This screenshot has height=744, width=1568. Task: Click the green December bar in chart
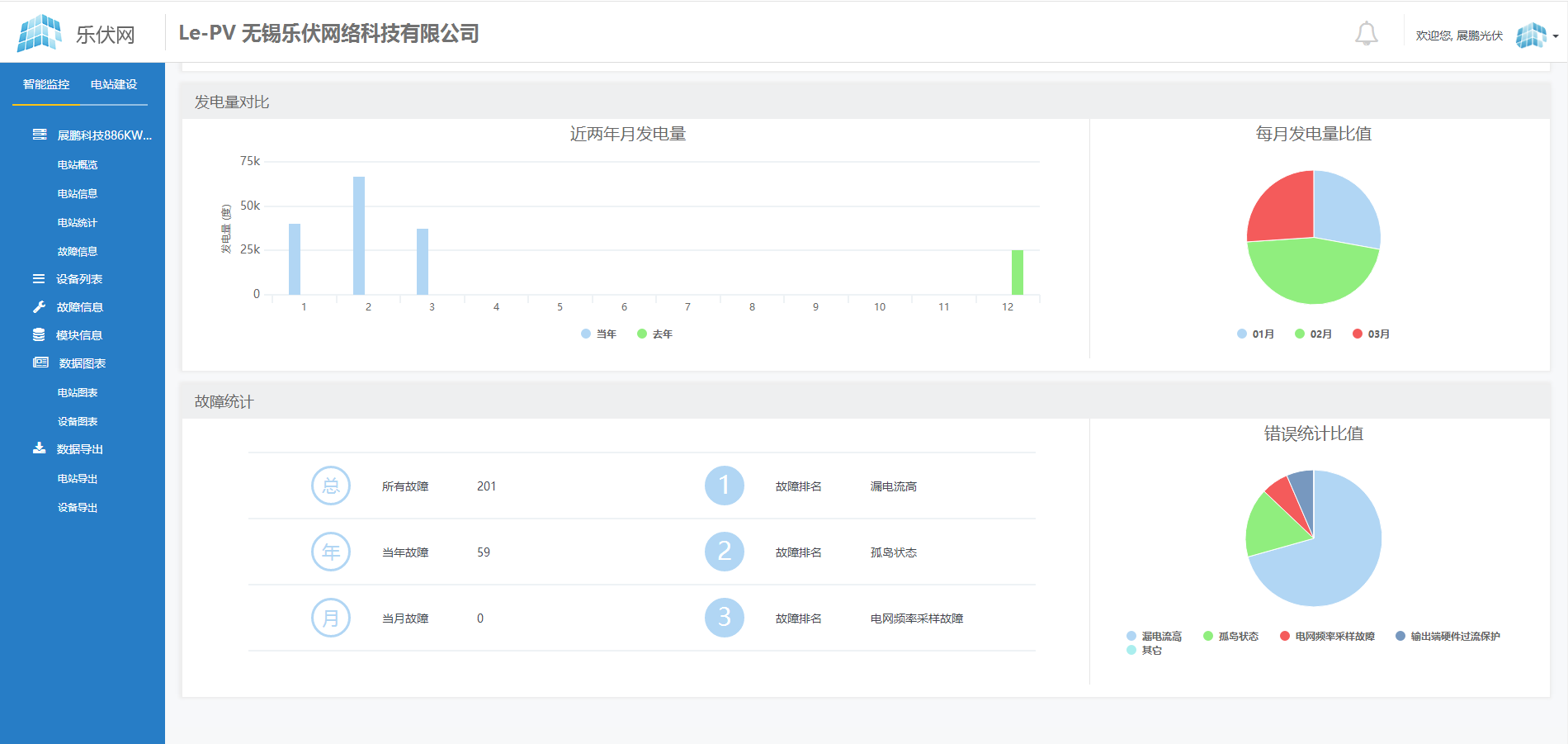(x=1018, y=272)
